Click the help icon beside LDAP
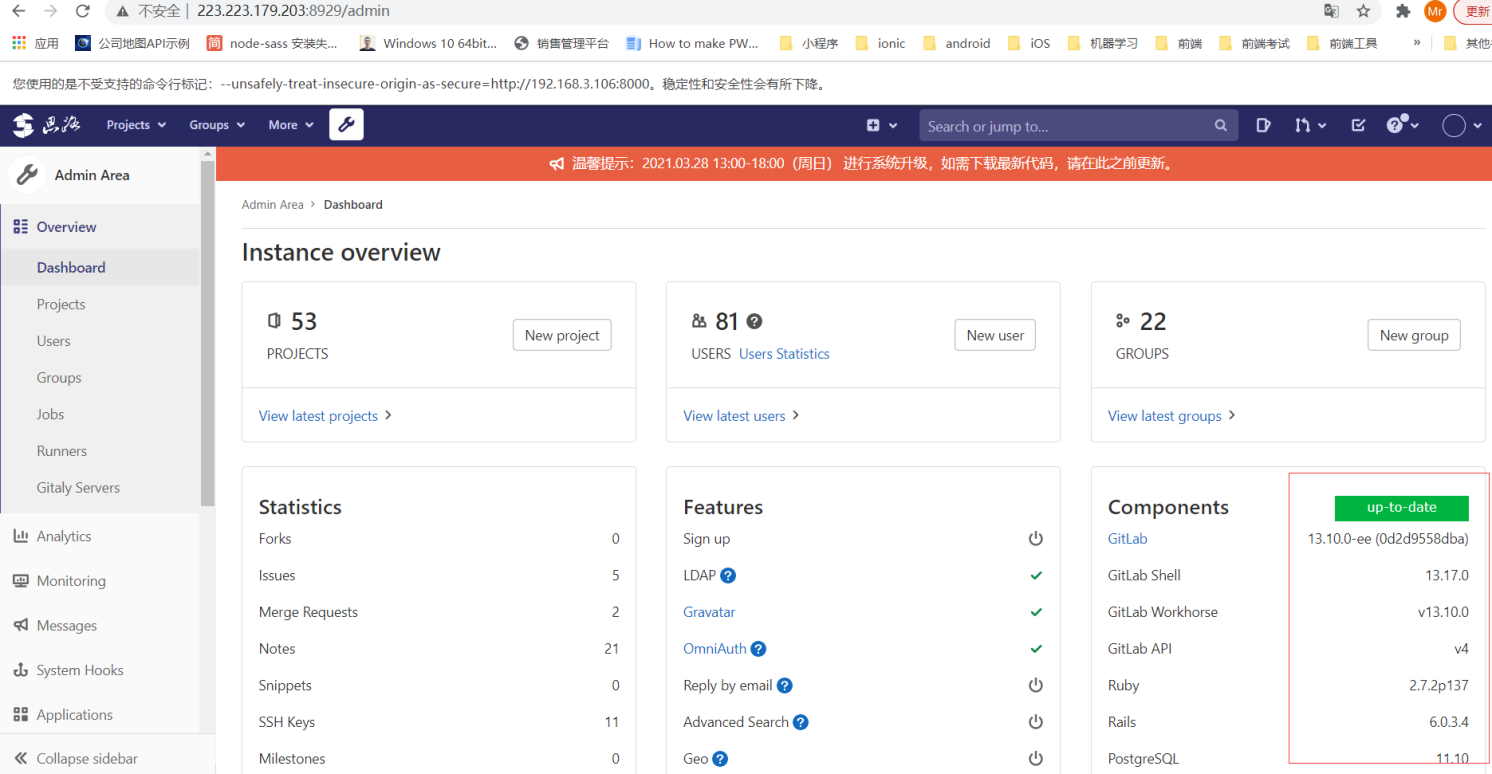1492x774 pixels. tap(728, 576)
